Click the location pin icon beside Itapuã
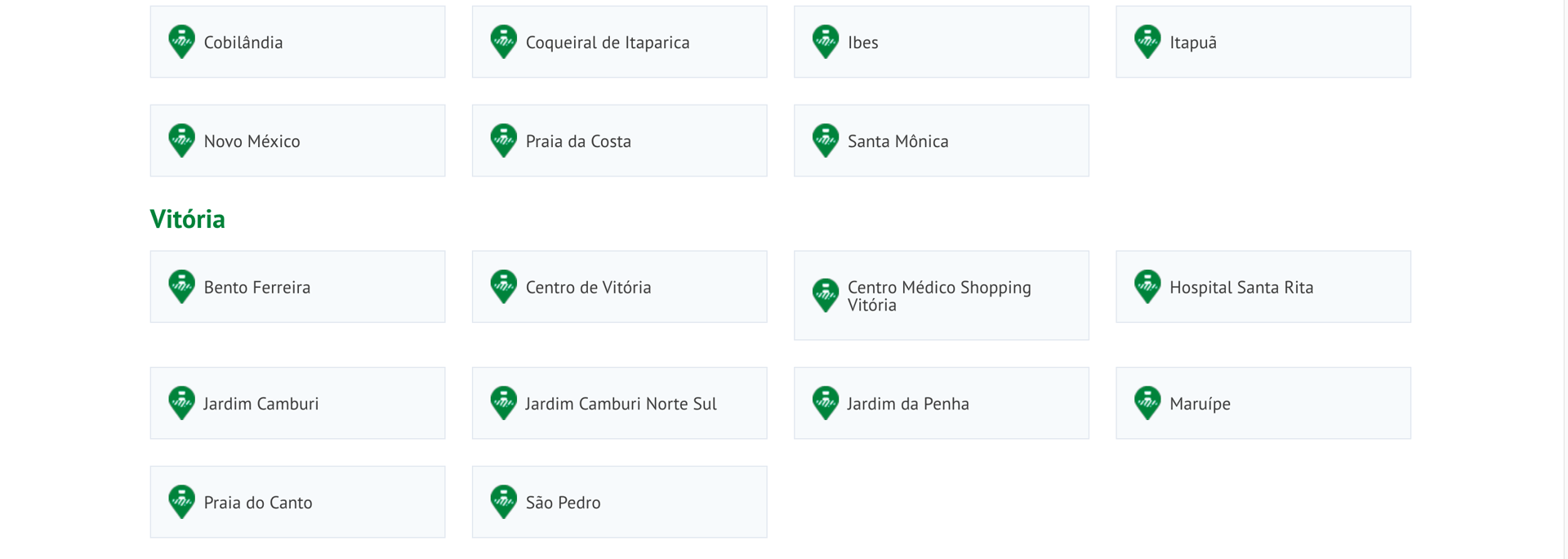The height and width of the screenshot is (559, 1568). pos(1147,42)
